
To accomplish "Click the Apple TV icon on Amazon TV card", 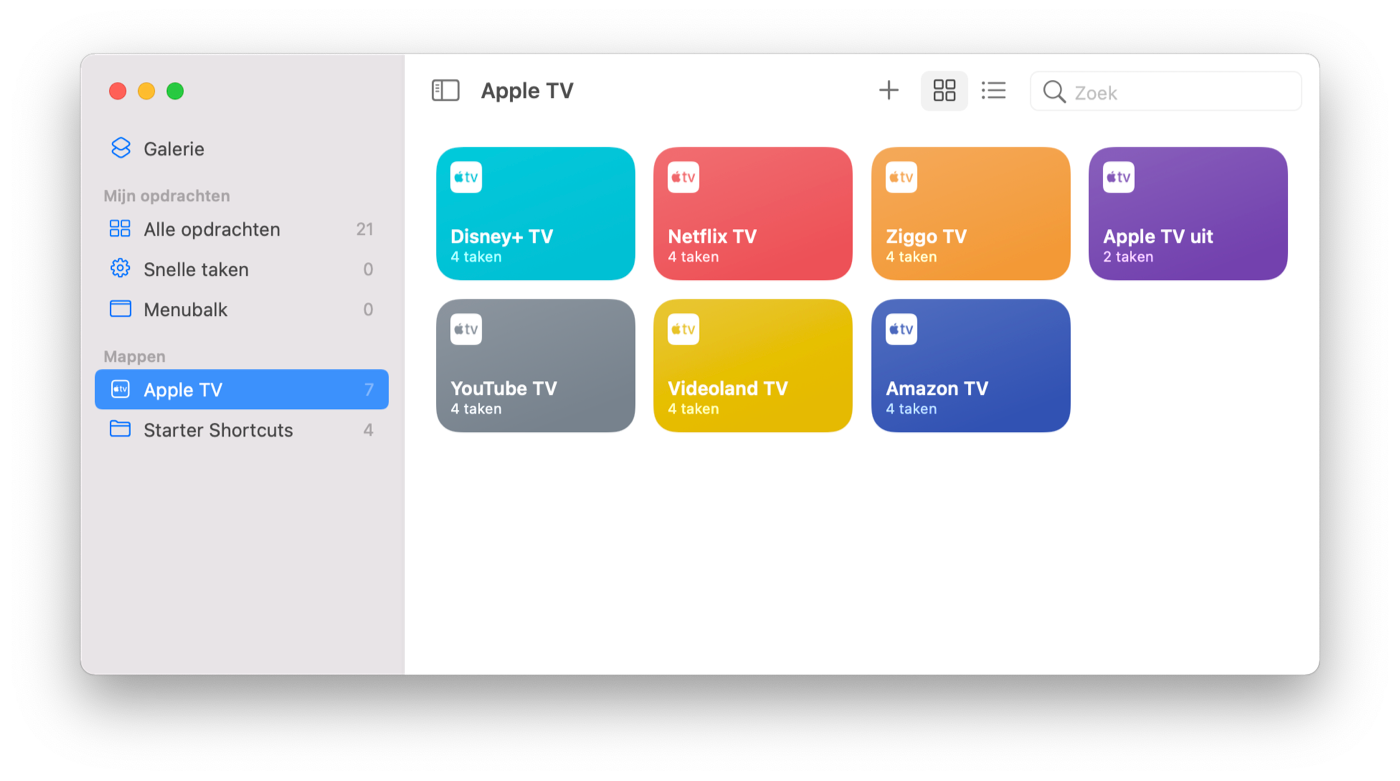I will 901,329.
